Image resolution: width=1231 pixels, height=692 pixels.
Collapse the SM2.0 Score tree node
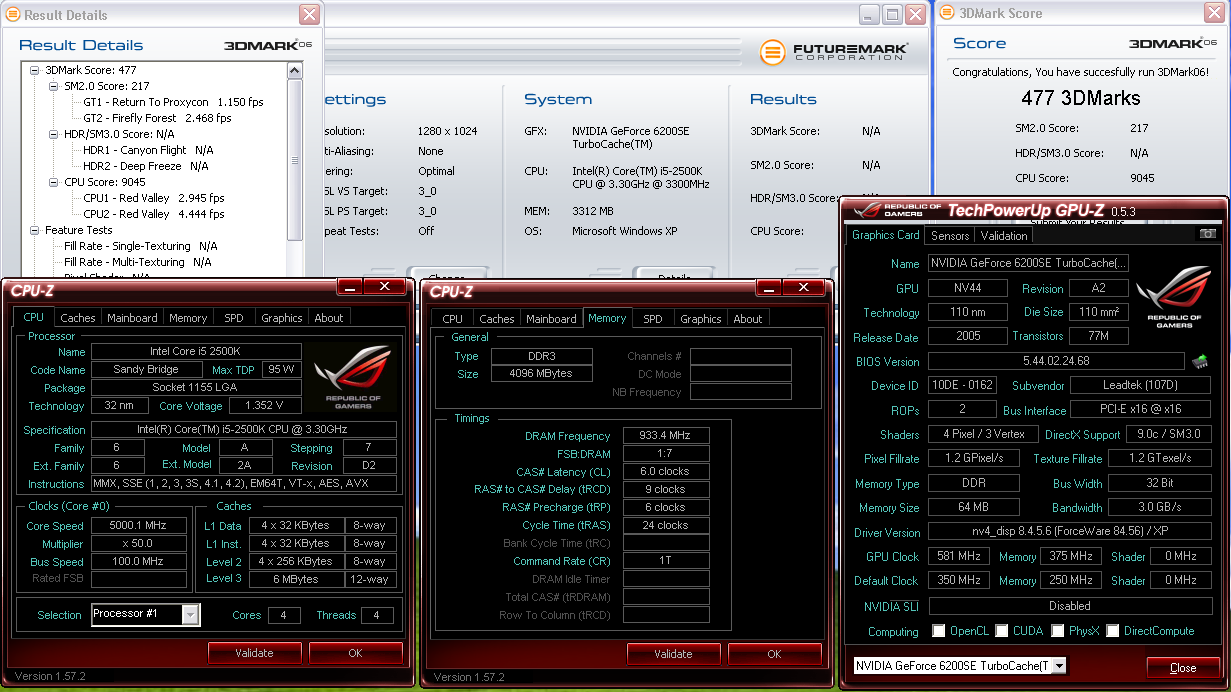tap(54, 86)
